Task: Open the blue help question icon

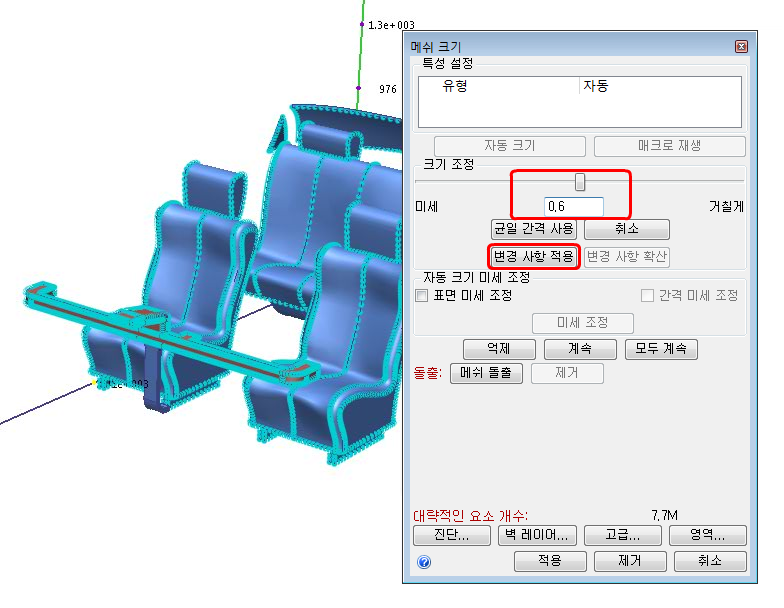Action: click(x=424, y=562)
